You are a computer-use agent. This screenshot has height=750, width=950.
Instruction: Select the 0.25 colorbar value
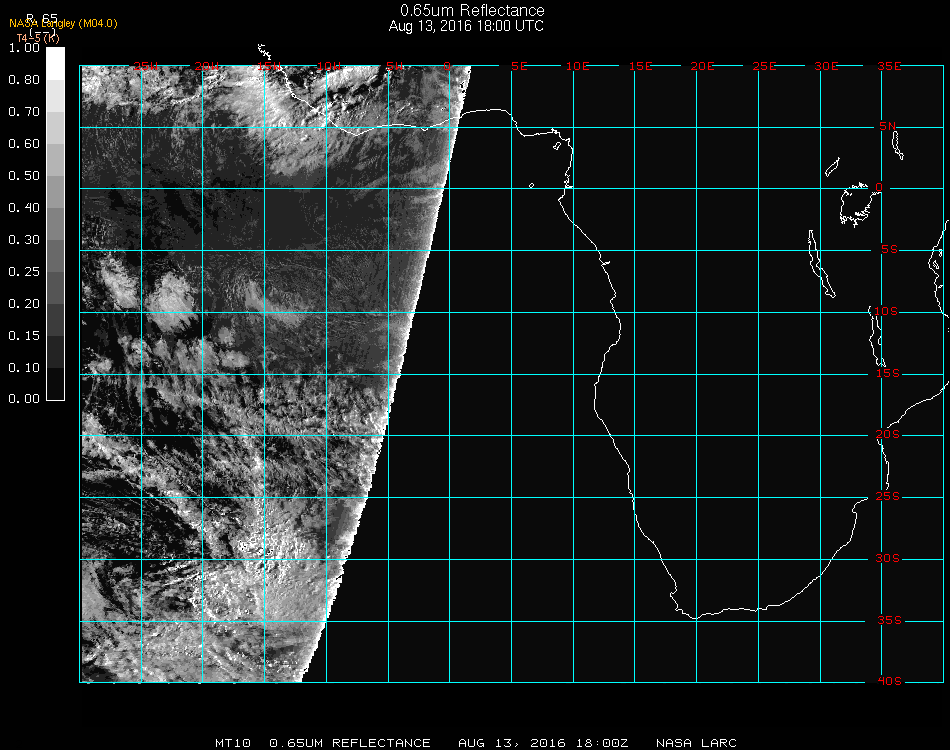pyautogui.click(x=24, y=272)
